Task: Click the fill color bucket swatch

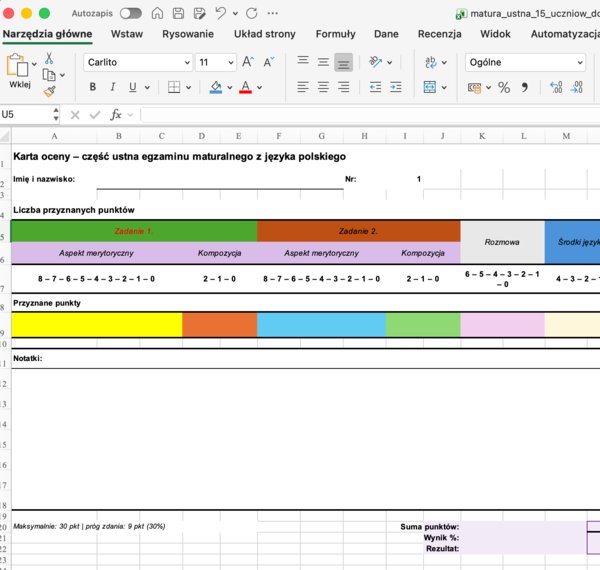Action: click(x=216, y=87)
